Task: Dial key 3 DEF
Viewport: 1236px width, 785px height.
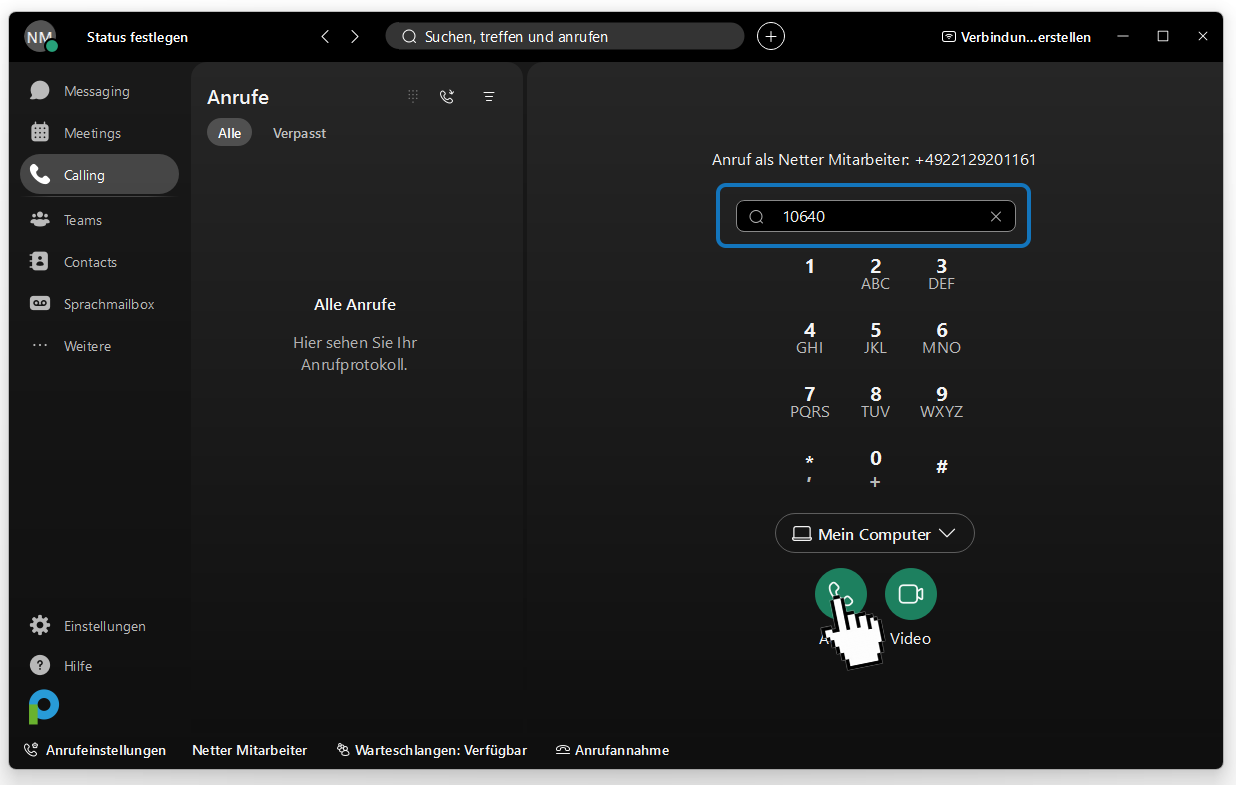Action: pos(942,274)
